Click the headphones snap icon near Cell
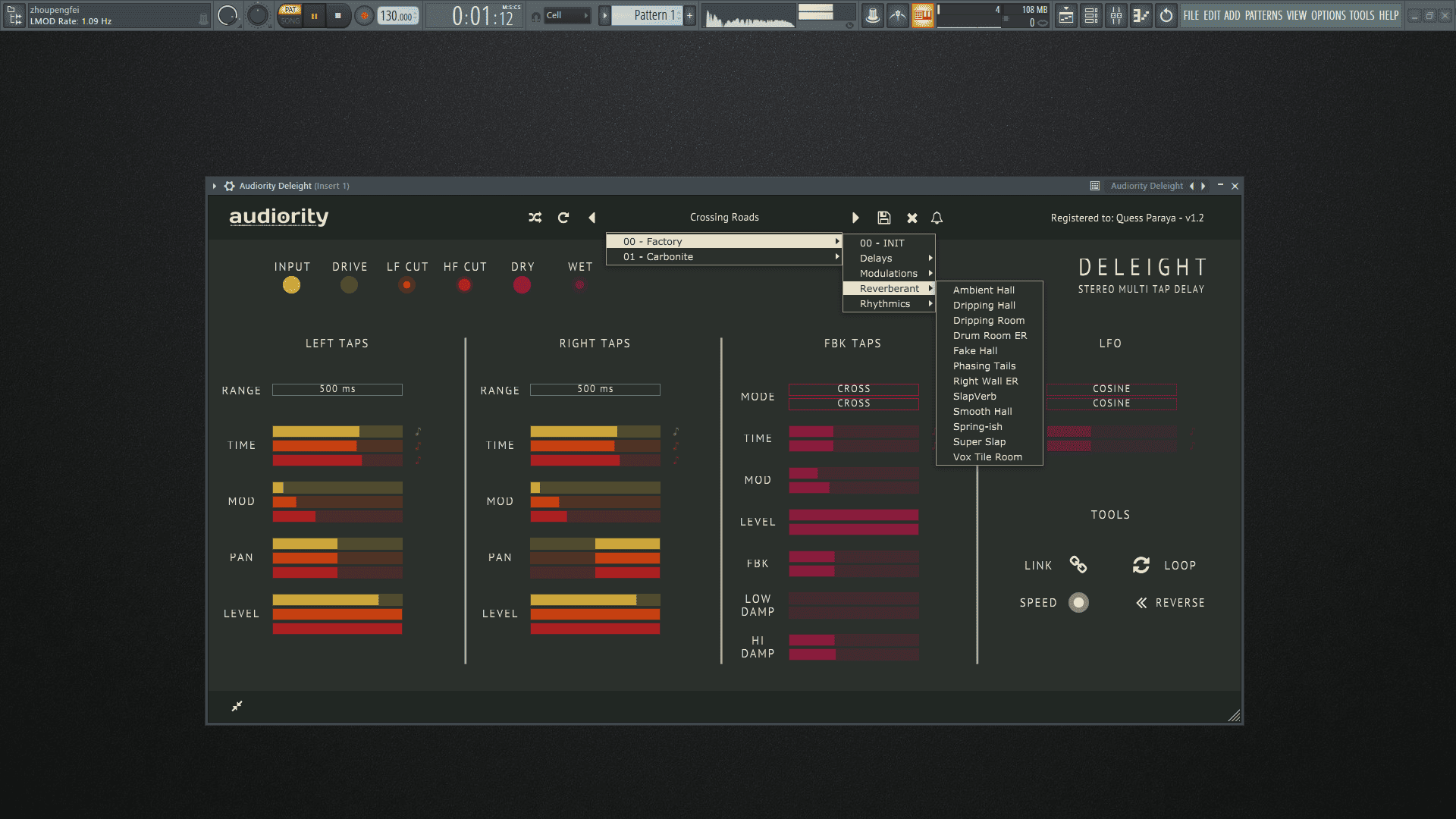 pos(536,16)
